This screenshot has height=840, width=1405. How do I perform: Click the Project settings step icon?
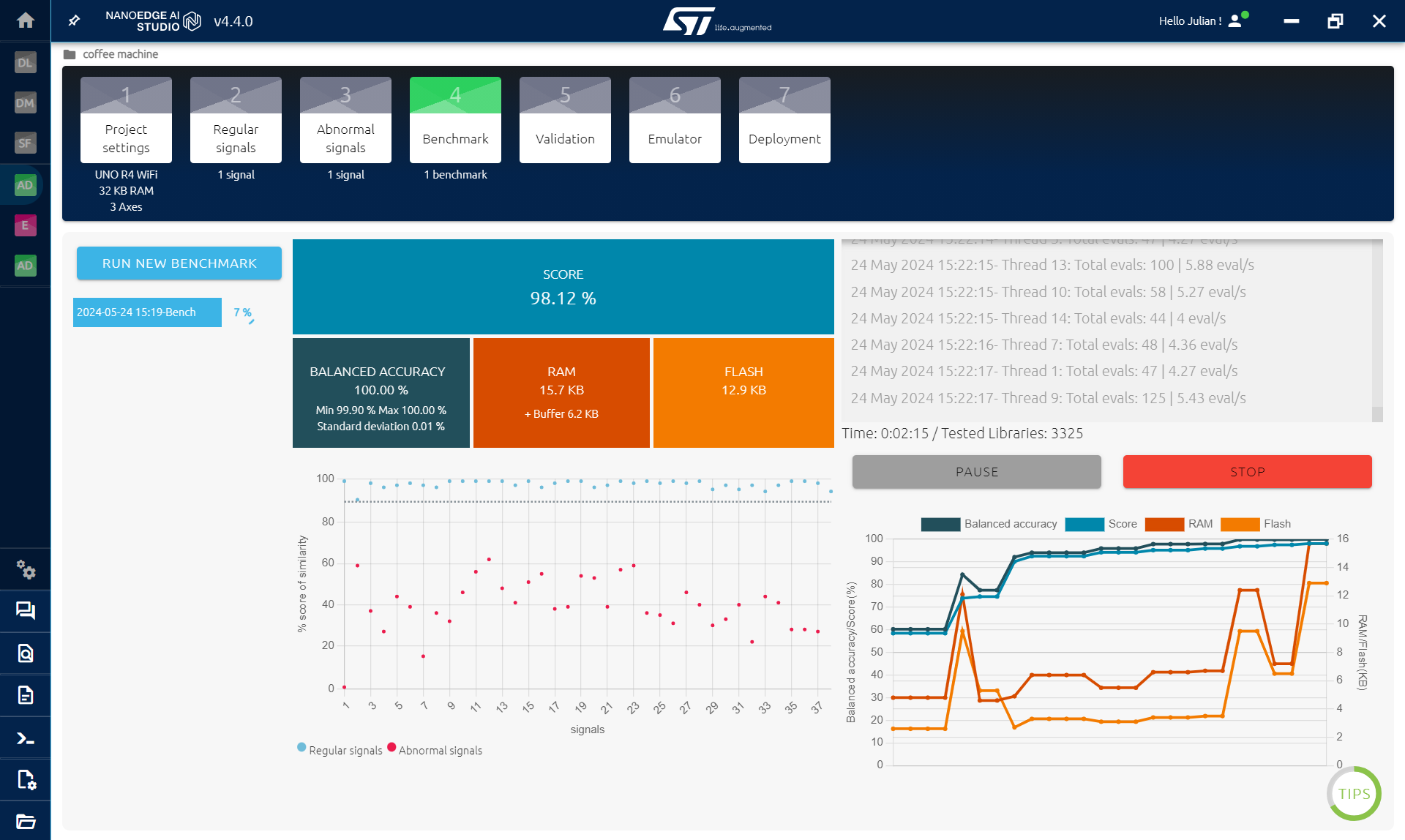click(x=126, y=119)
